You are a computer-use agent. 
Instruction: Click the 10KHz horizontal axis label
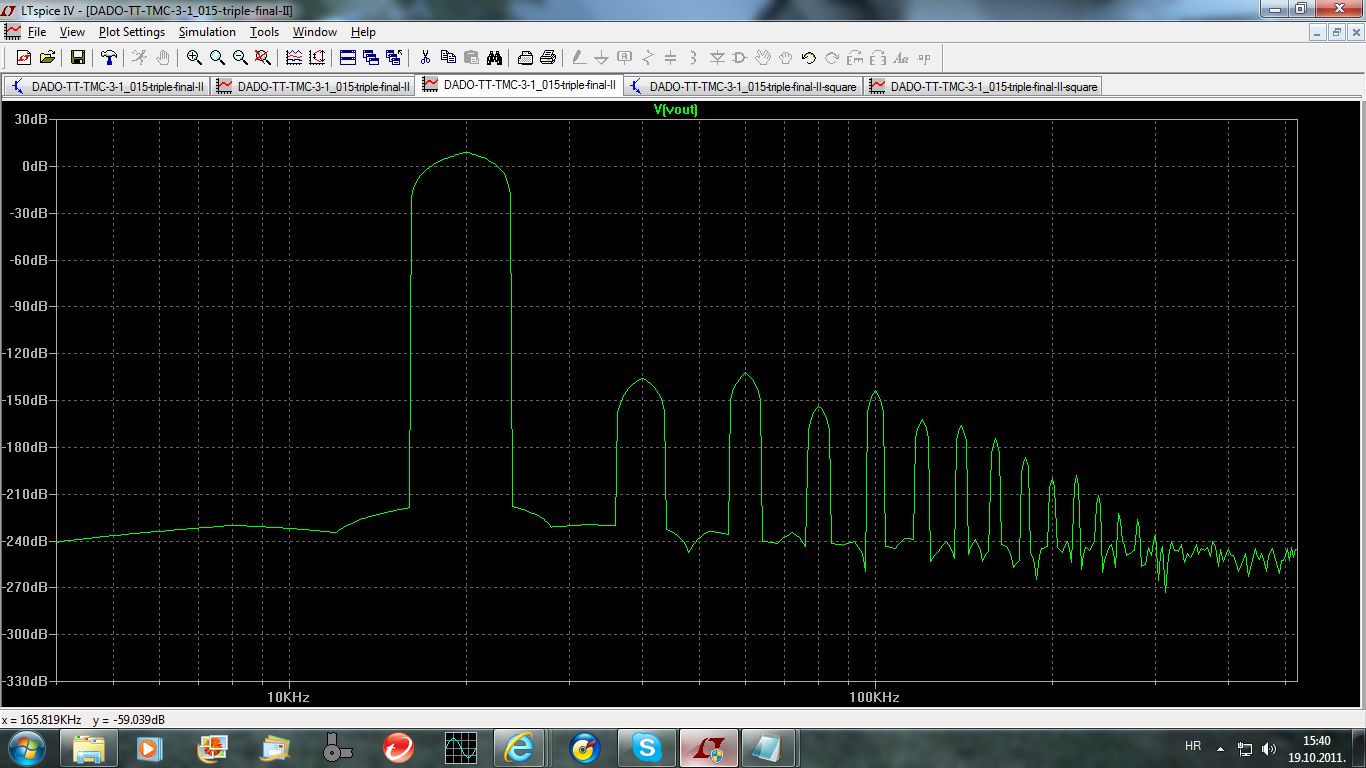coord(287,697)
